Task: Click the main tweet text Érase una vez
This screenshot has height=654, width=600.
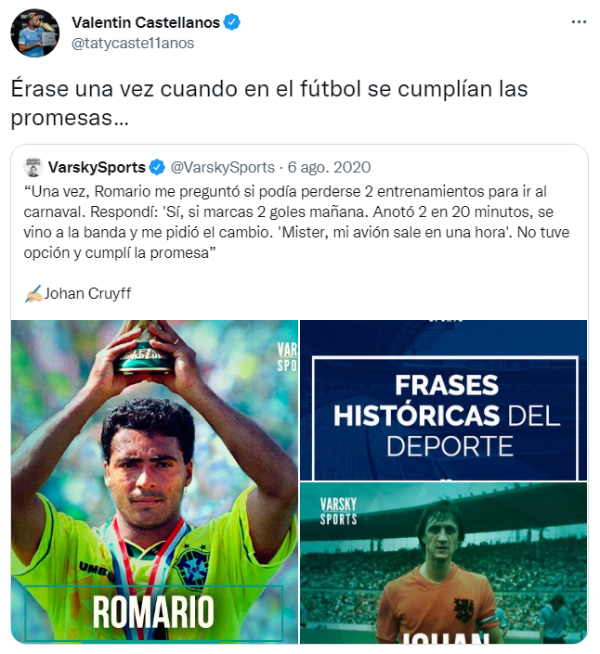Action: point(269,103)
